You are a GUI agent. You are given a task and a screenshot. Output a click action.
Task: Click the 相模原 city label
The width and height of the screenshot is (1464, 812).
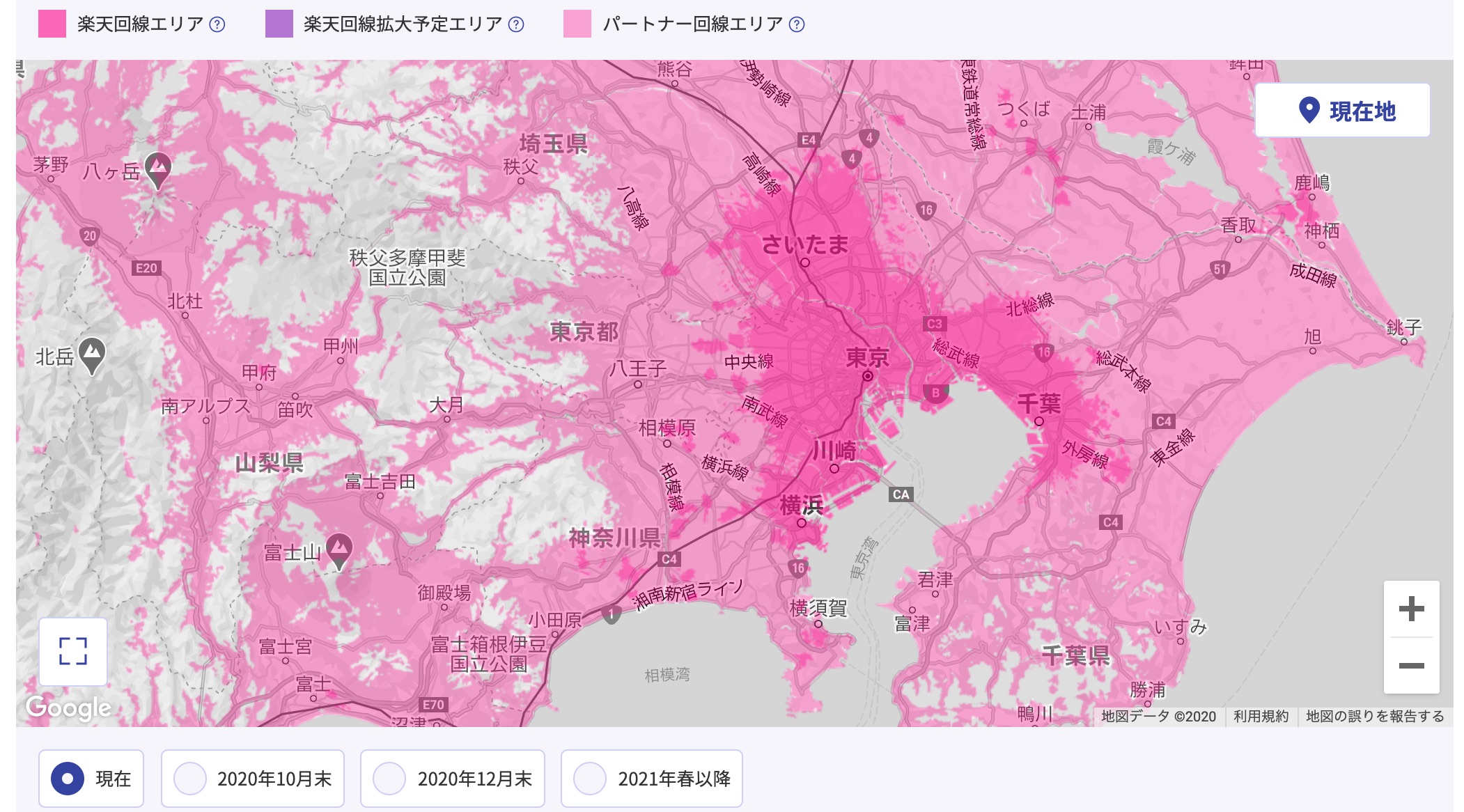click(x=667, y=427)
